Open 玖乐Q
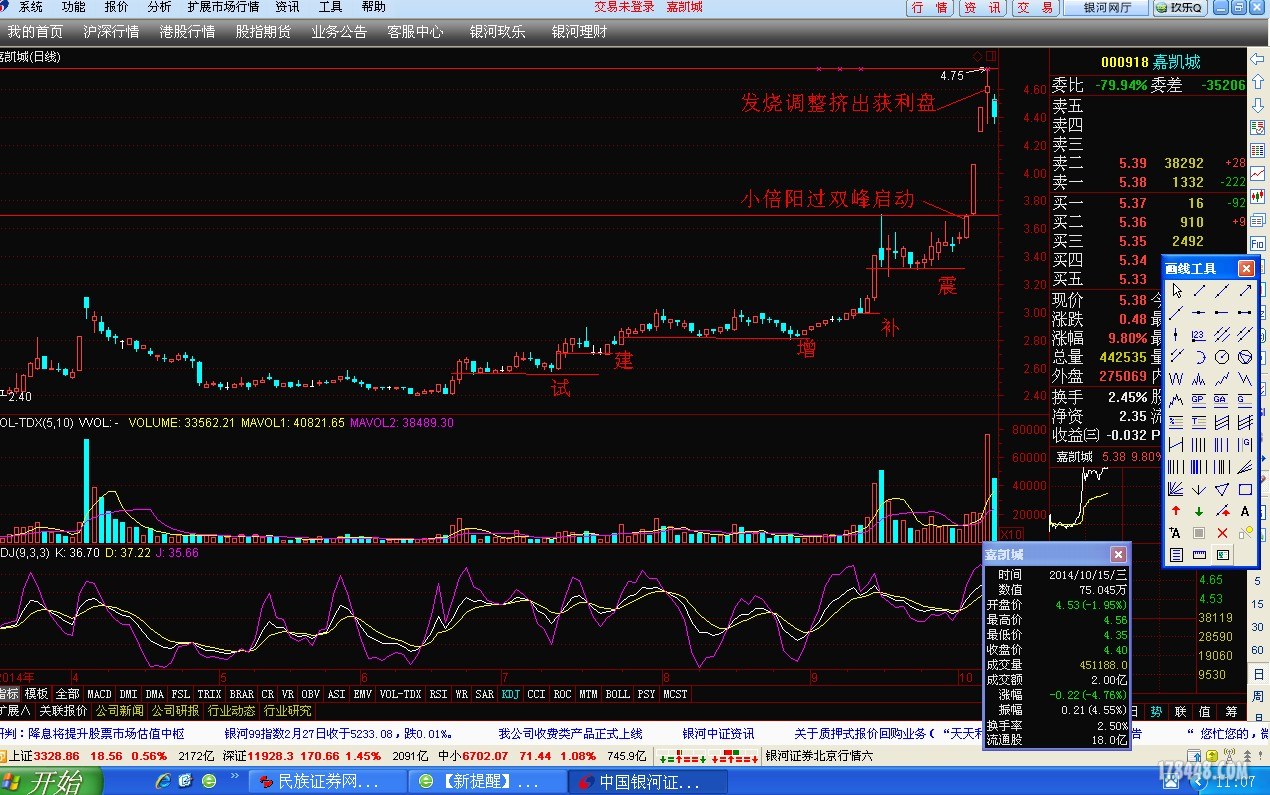Image resolution: width=1270 pixels, height=795 pixels. coord(1181,8)
